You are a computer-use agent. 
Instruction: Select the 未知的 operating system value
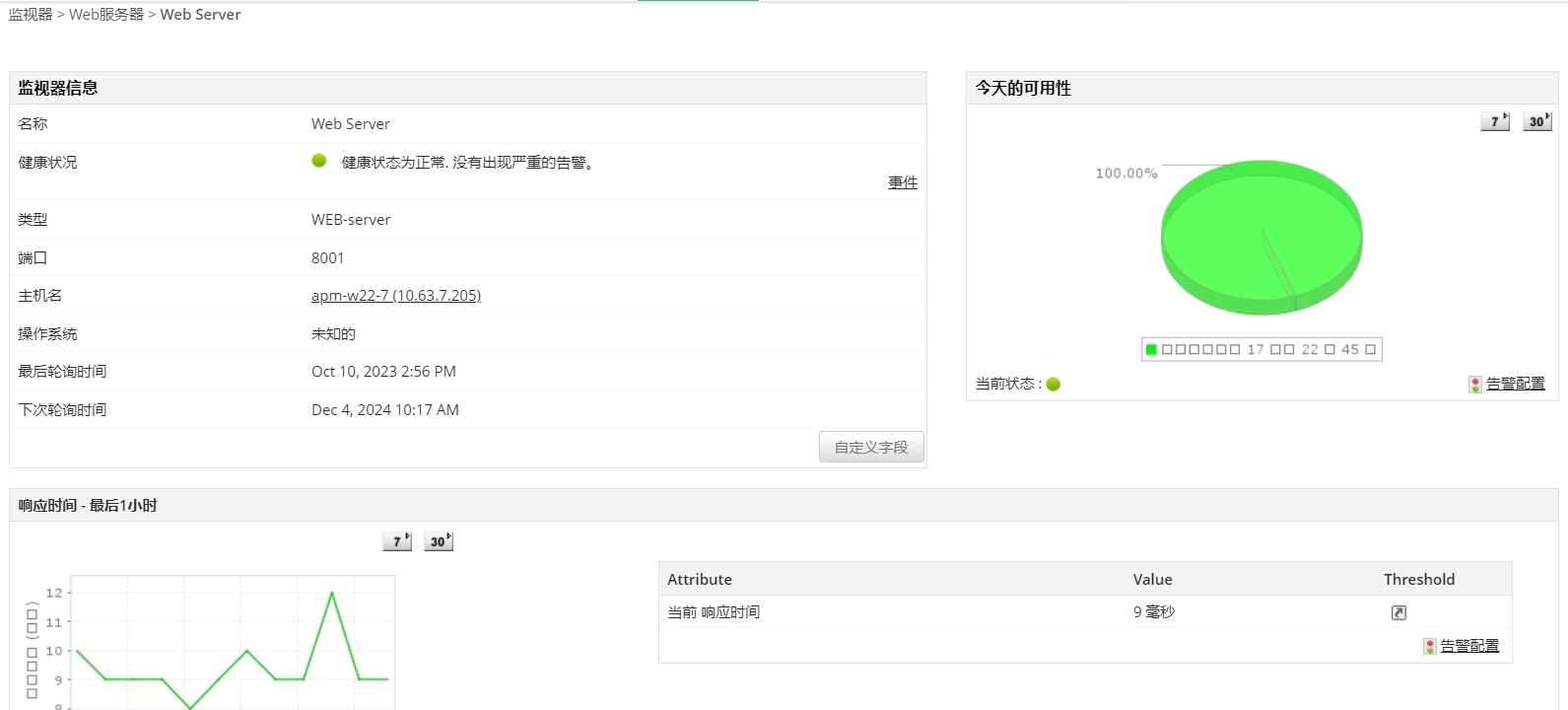pos(333,333)
